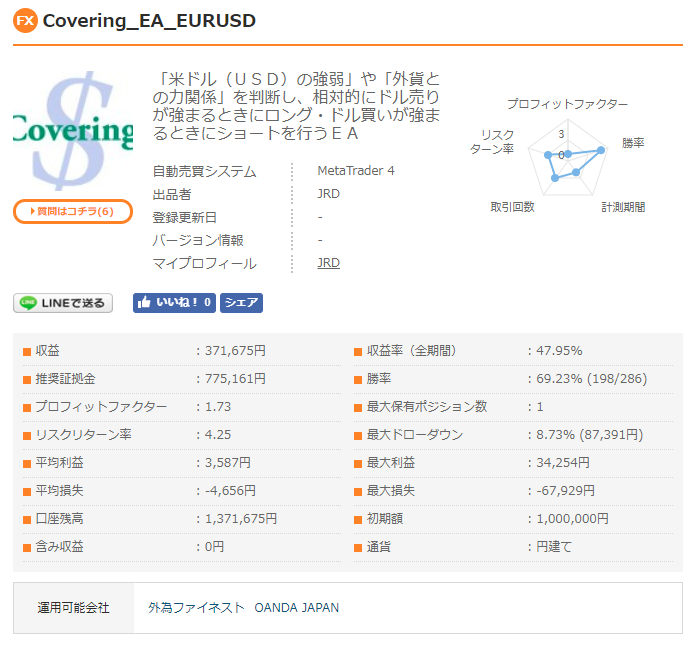Click the 勝率 value 69.23% (198/286)
This screenshot has width=700, height=662.
pos(592,379)
